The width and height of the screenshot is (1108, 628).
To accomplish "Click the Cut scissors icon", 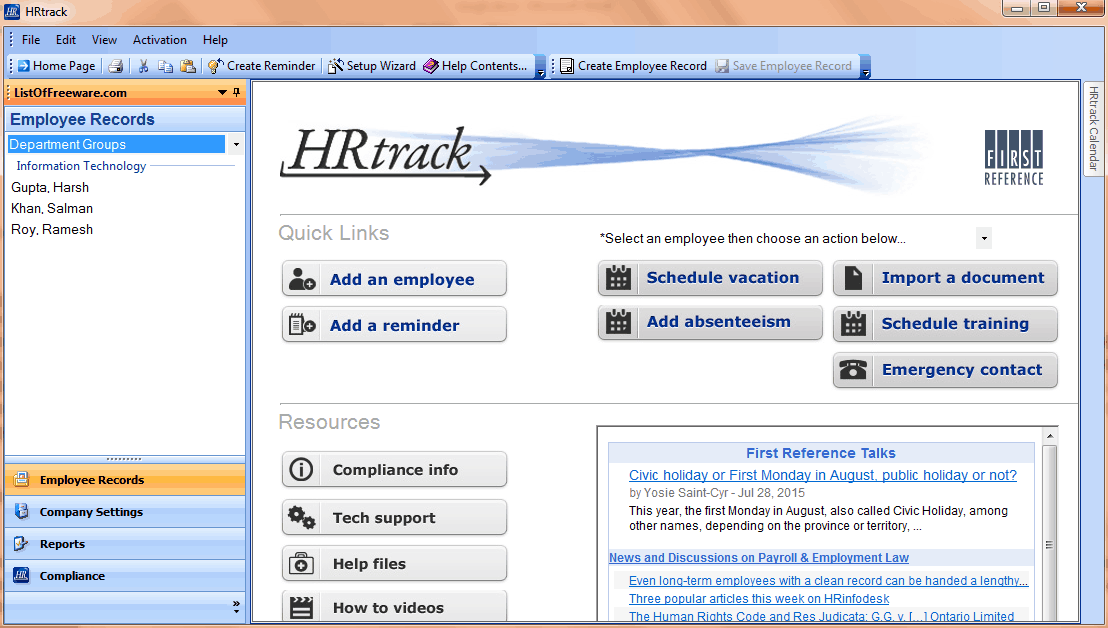I will point(143,66).
